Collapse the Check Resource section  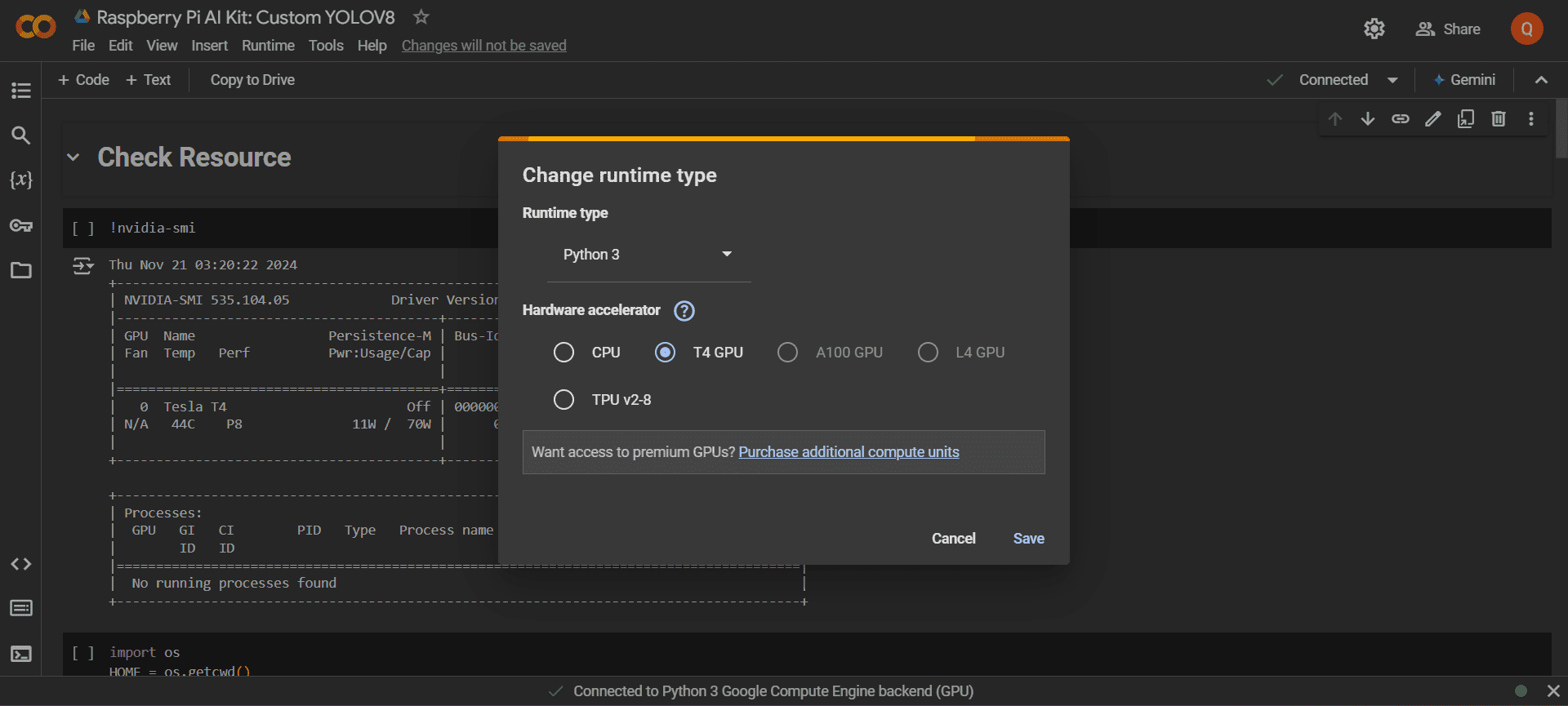(x=73, y=158)
